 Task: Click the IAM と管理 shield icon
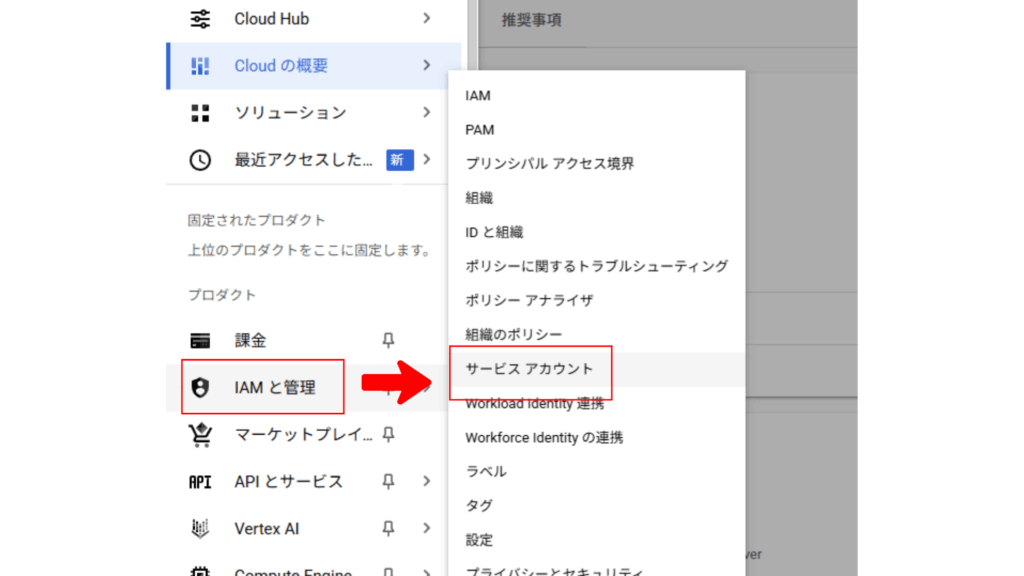[x=200, y=387]
